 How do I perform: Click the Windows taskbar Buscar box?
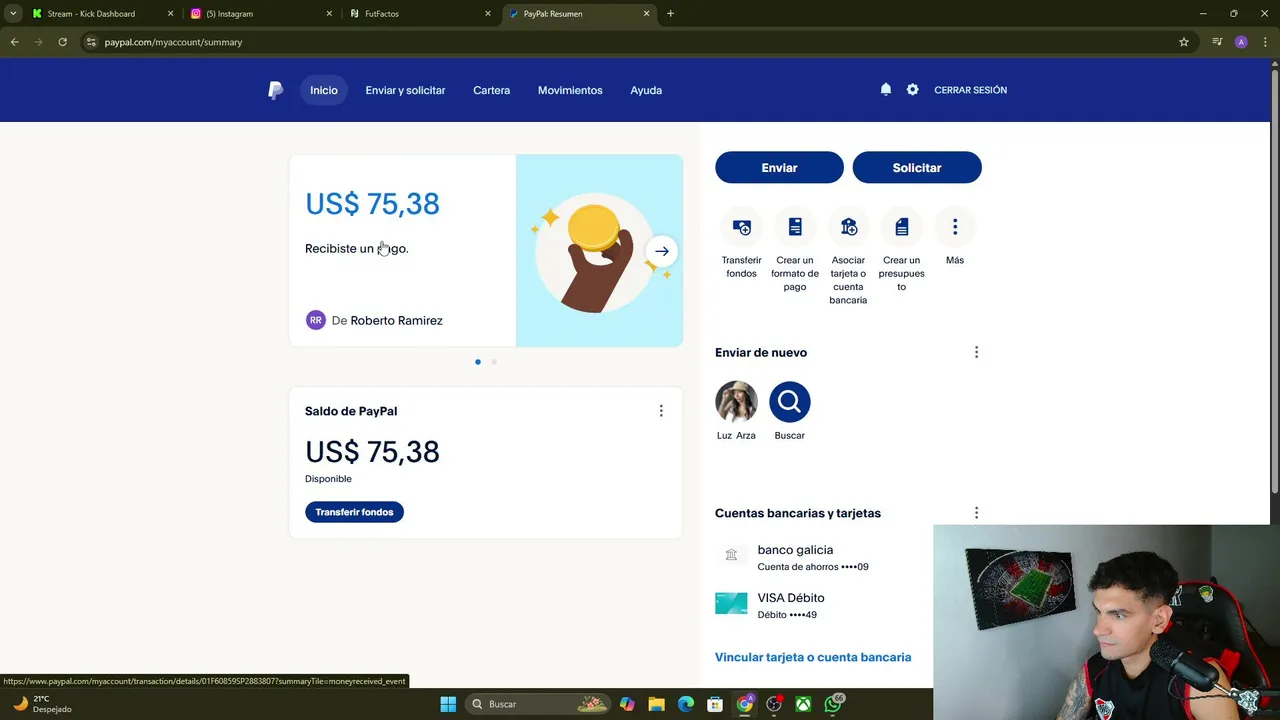[540, 704]
